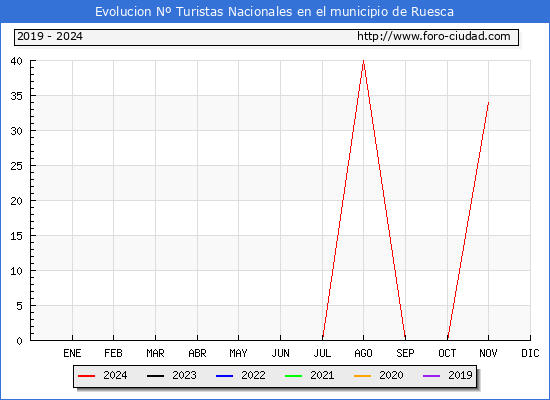Click the 25 value on the y-axis

click(x=16, y=166)
